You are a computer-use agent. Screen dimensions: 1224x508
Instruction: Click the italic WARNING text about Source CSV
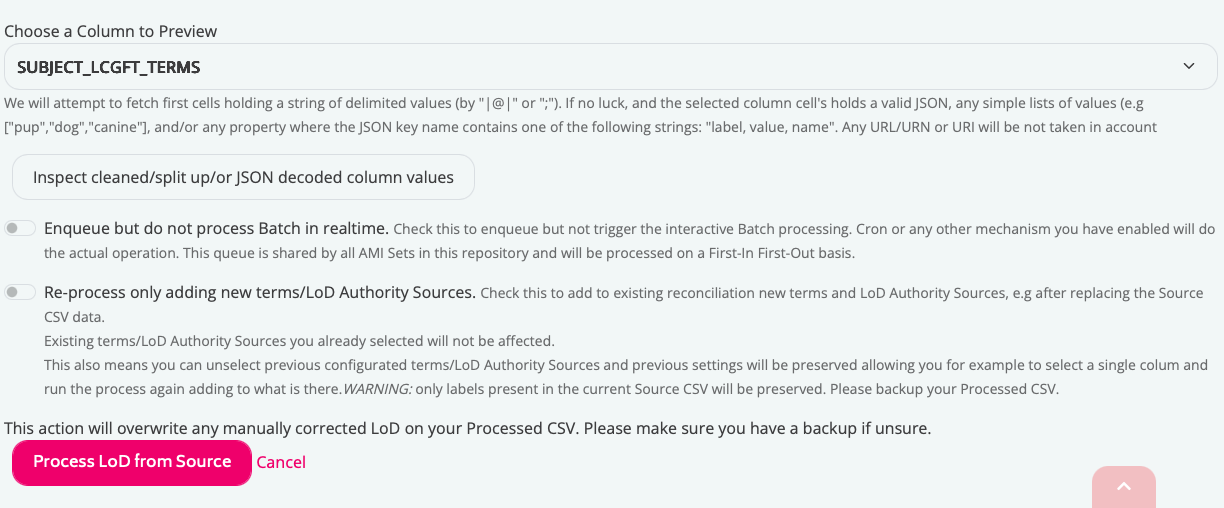[x=374, y=389]
